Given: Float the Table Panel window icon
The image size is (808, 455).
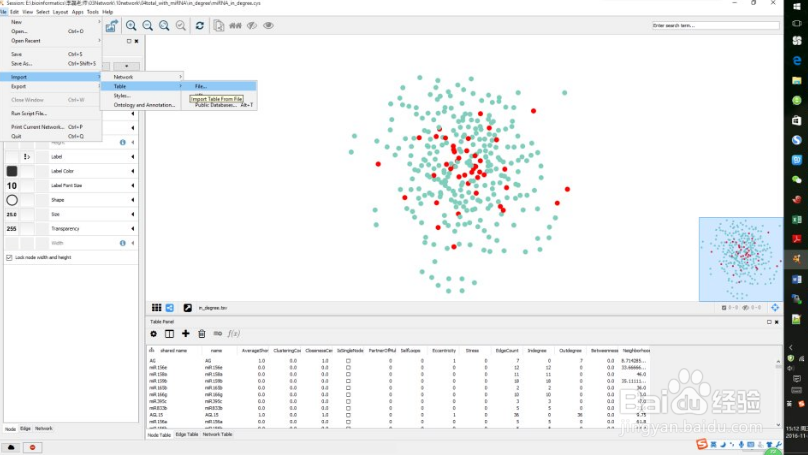Looking at the screenshot, I should click(x=769, y=322).
